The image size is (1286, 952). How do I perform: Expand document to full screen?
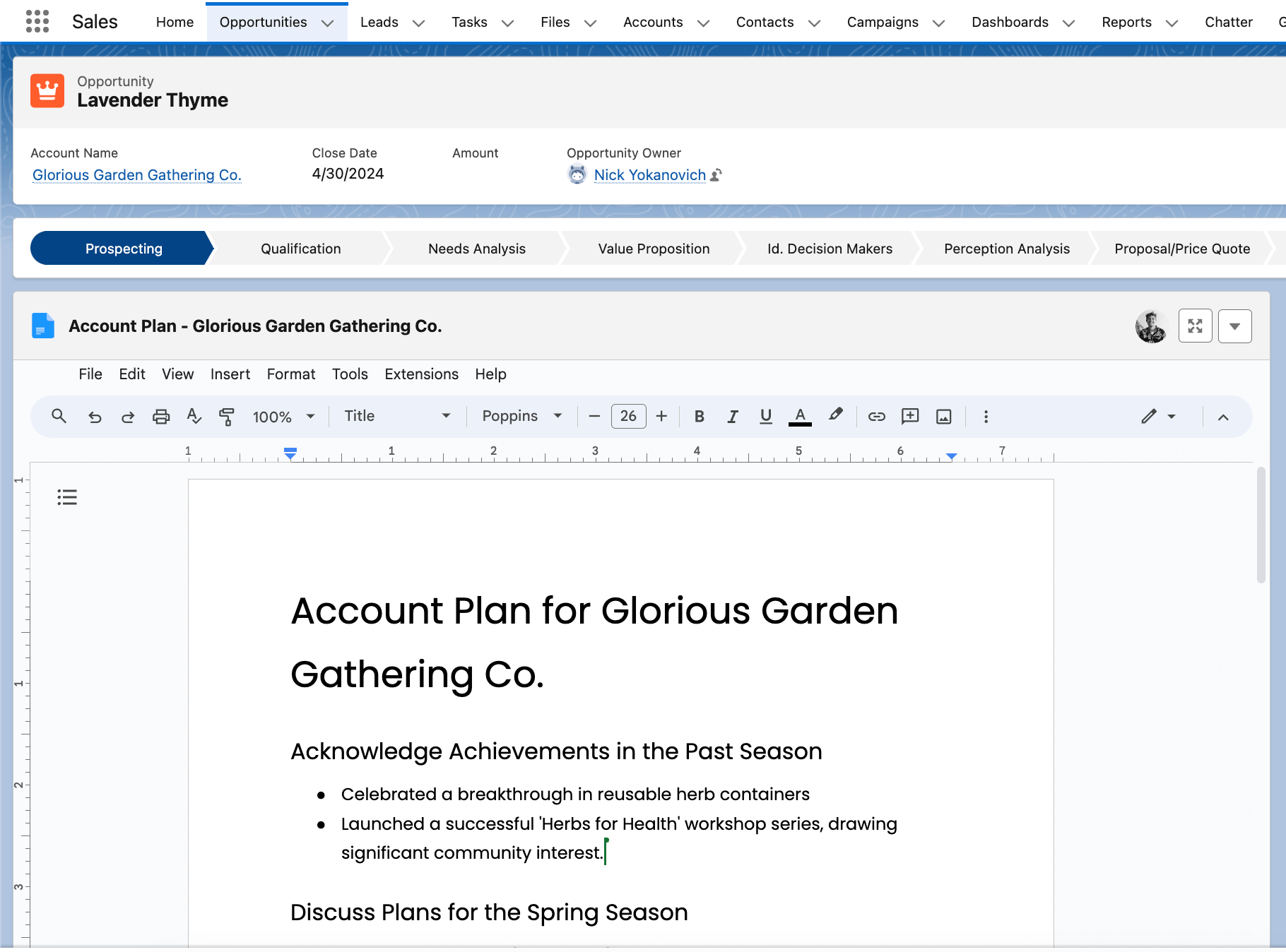[x=1195, y=326]
